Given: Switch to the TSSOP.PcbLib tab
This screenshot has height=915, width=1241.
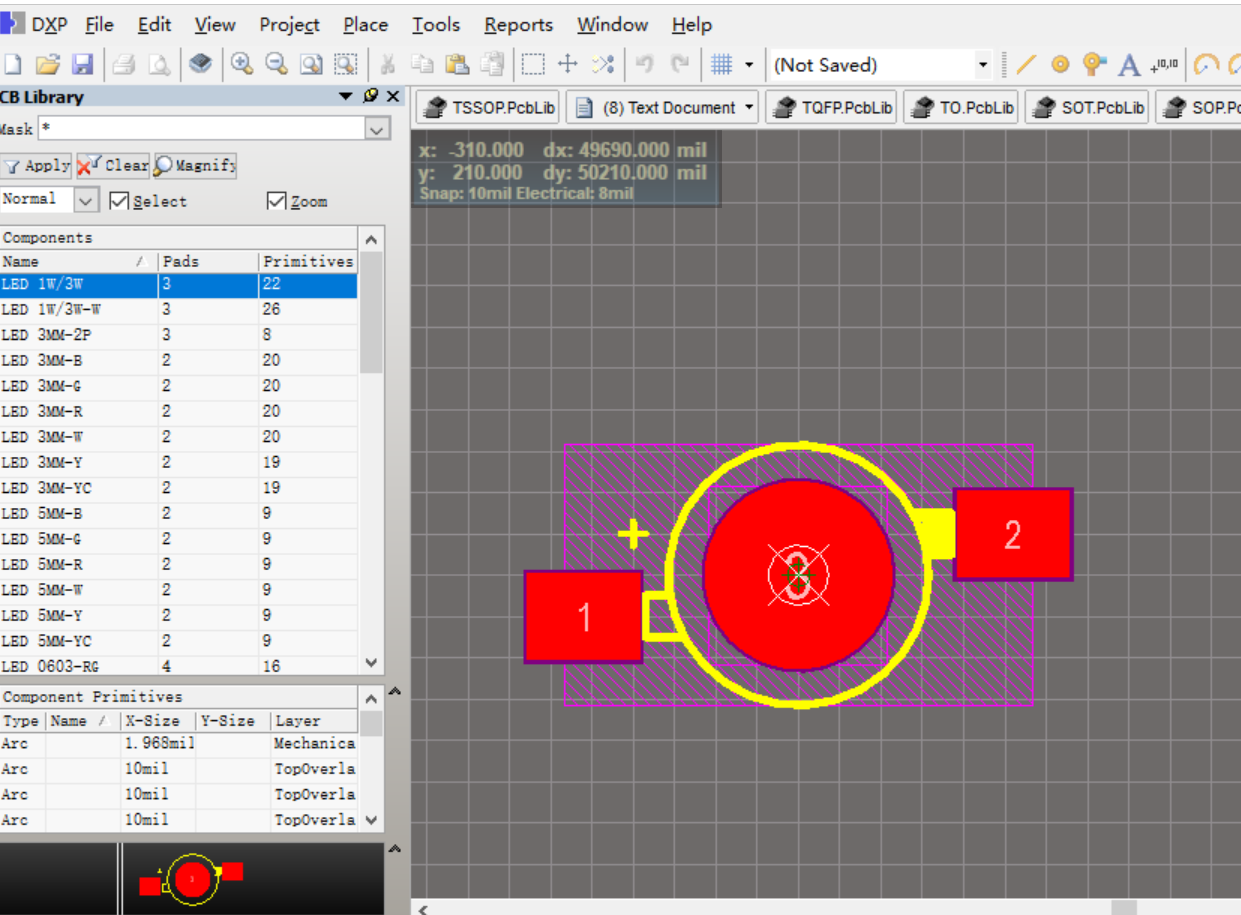Looking at the screenshot, I should point(487,108).
